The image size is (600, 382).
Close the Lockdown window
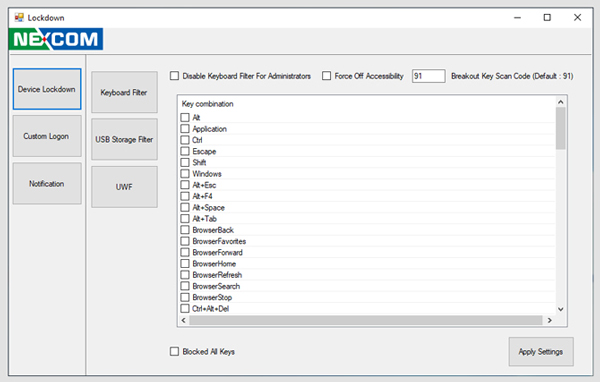577,18
